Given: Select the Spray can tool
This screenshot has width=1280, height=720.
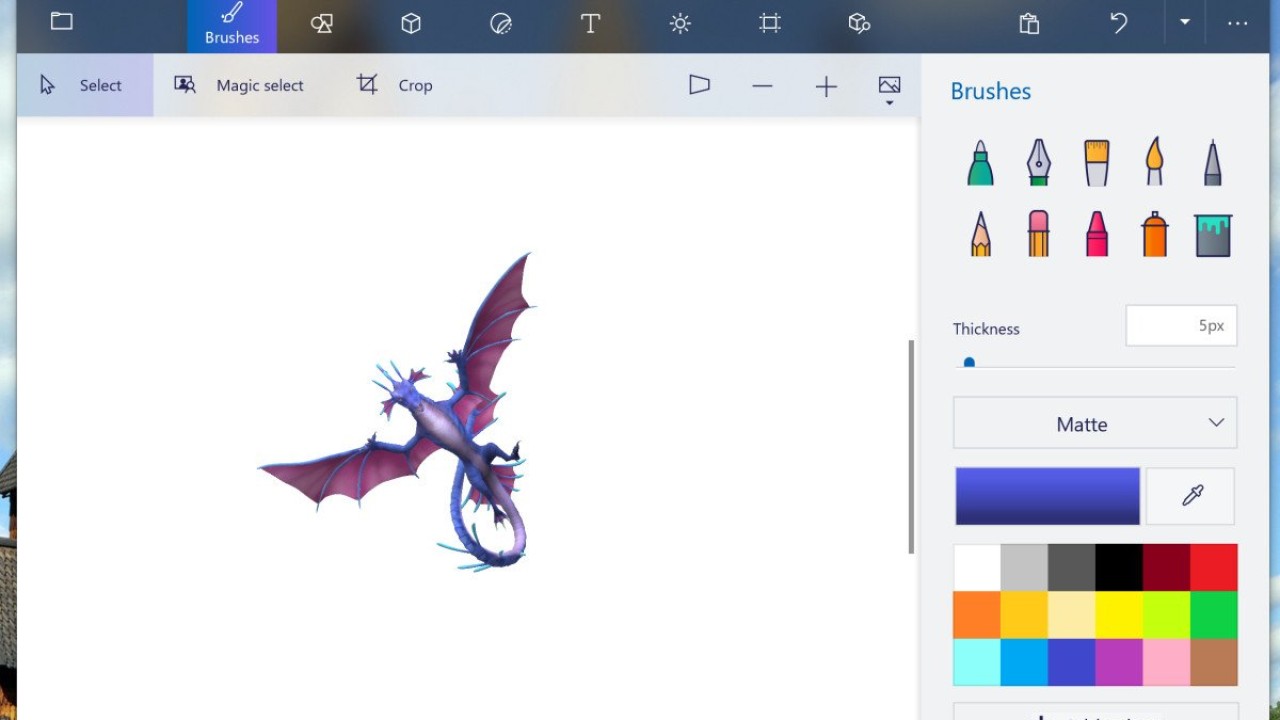Looking at the screenshot, I should pyautogui.click(x=1155, y=234).
